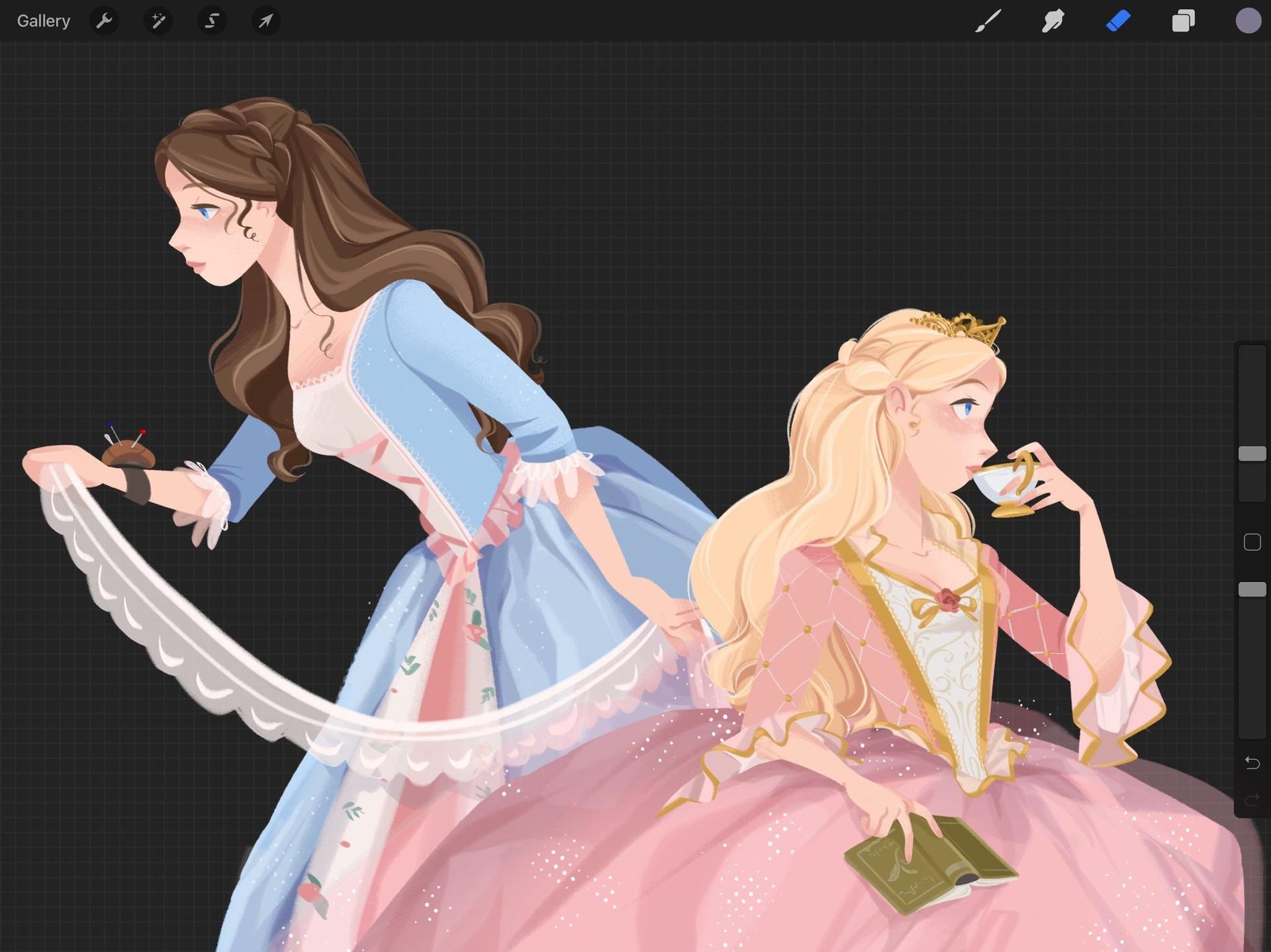Select the Smudge tool
This screenshot has height=952, width=1271.
click(1053, 21)
